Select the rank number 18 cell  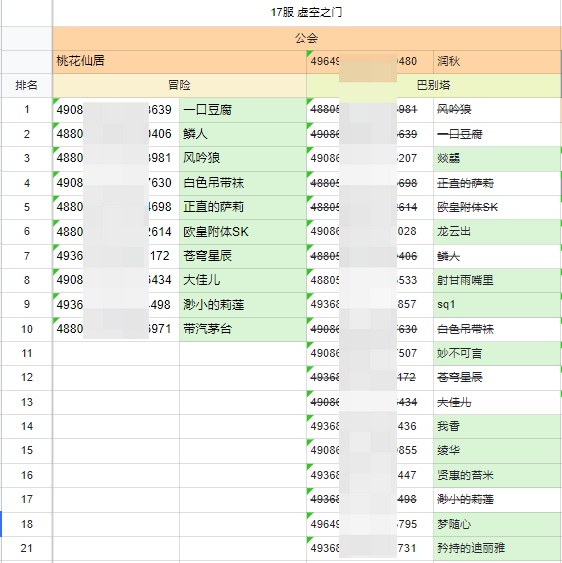[x=27, y=524]
